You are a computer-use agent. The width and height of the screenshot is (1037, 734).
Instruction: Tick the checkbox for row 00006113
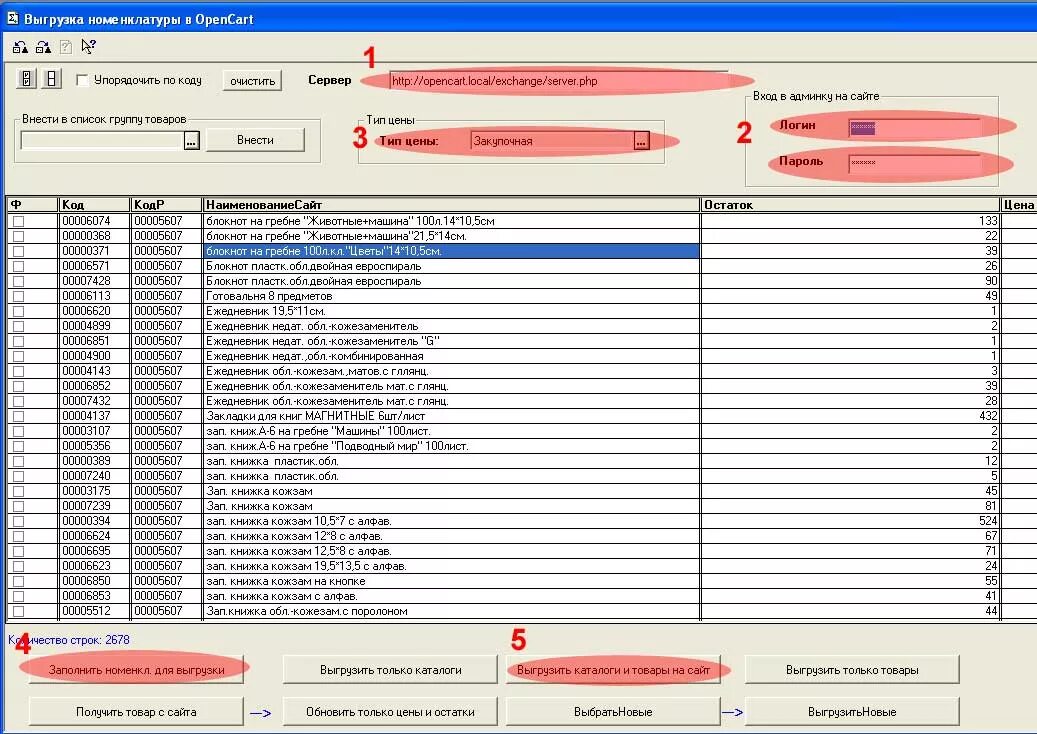(19, 296)
